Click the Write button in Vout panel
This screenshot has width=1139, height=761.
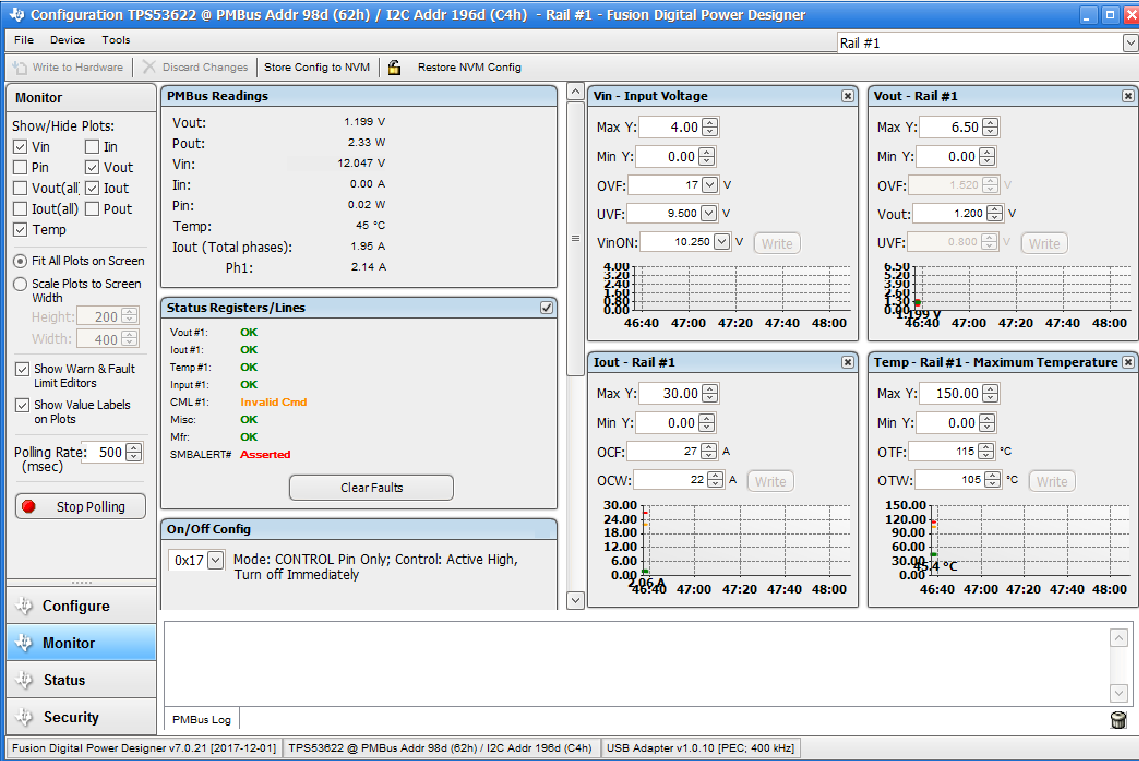point(1044,244)
